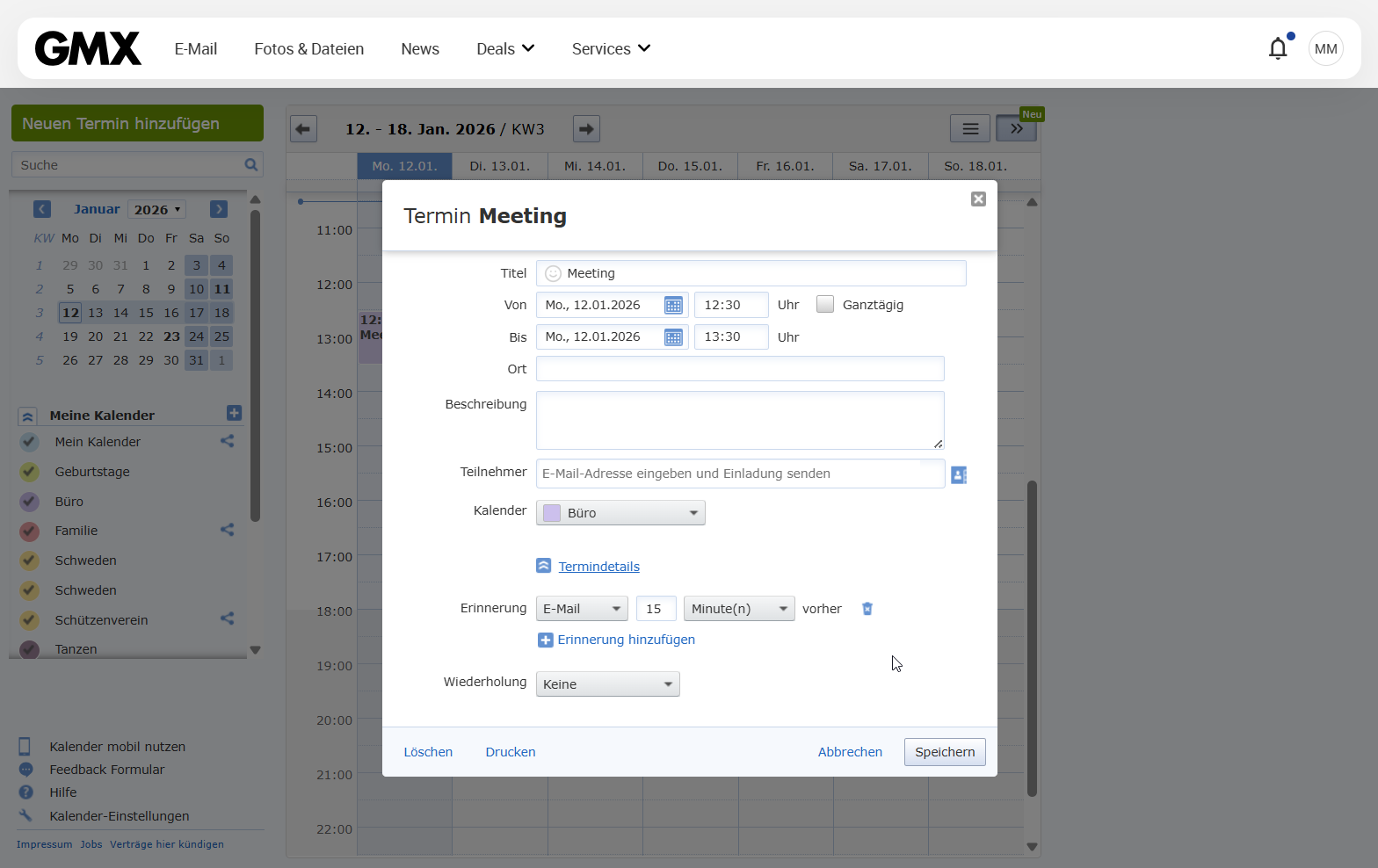The image size is (1378, 868).
Task: Save the appointment with Speichern
Action: pyautogui.click(x=945, y=752)
